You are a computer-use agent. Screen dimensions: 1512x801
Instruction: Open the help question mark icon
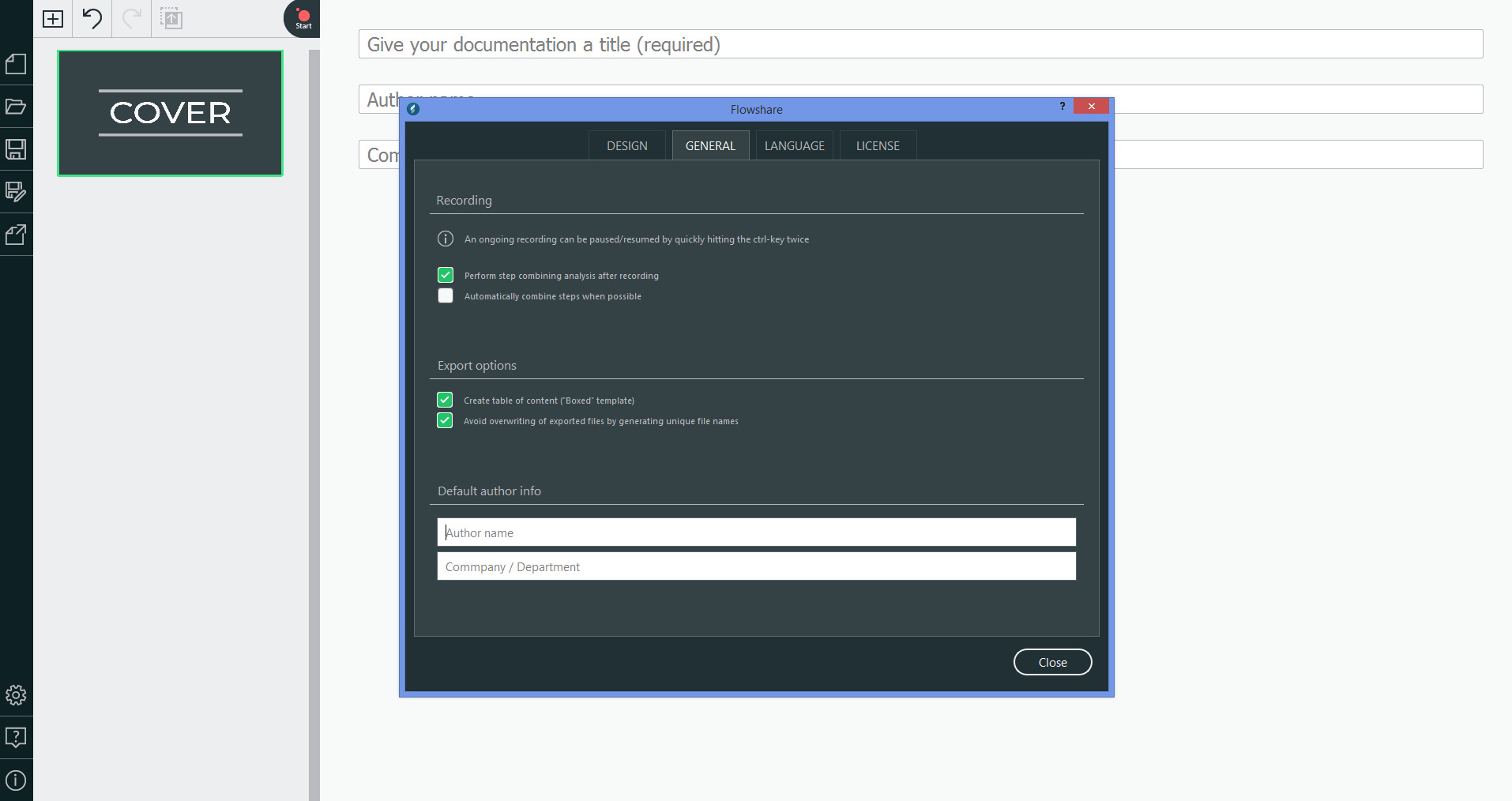[x=16, y=738]
